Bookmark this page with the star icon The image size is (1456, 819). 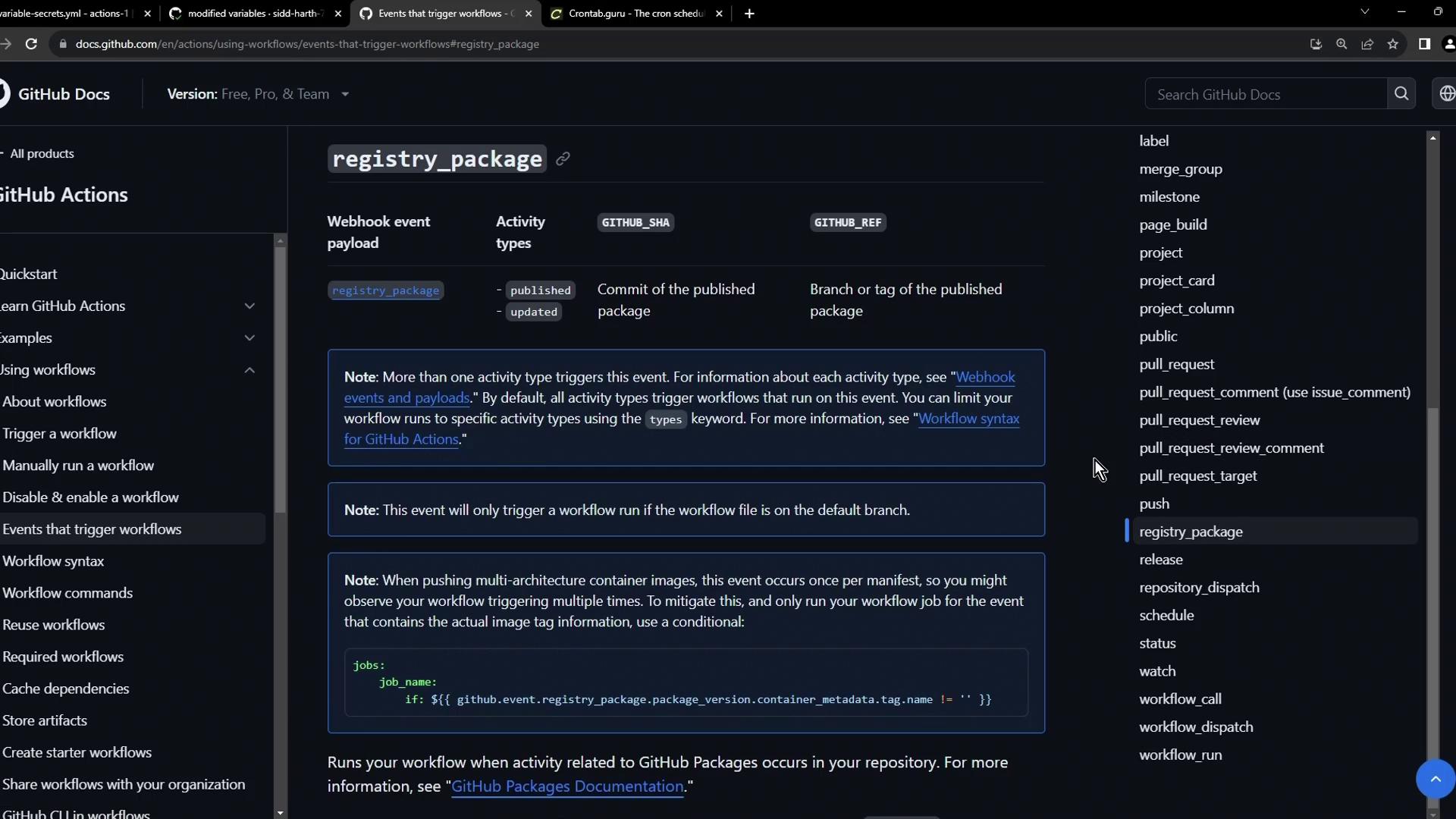click(1393, 44)
